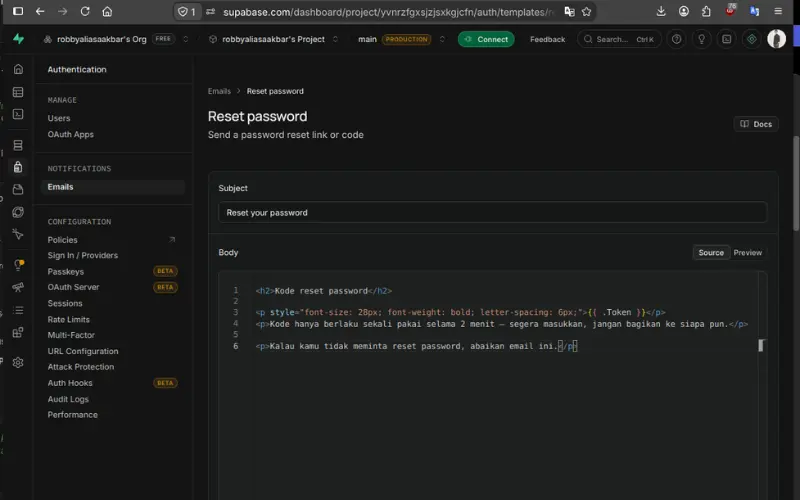Expand the project switcher chevron
The image size is (800, 500).
point(335,39)
